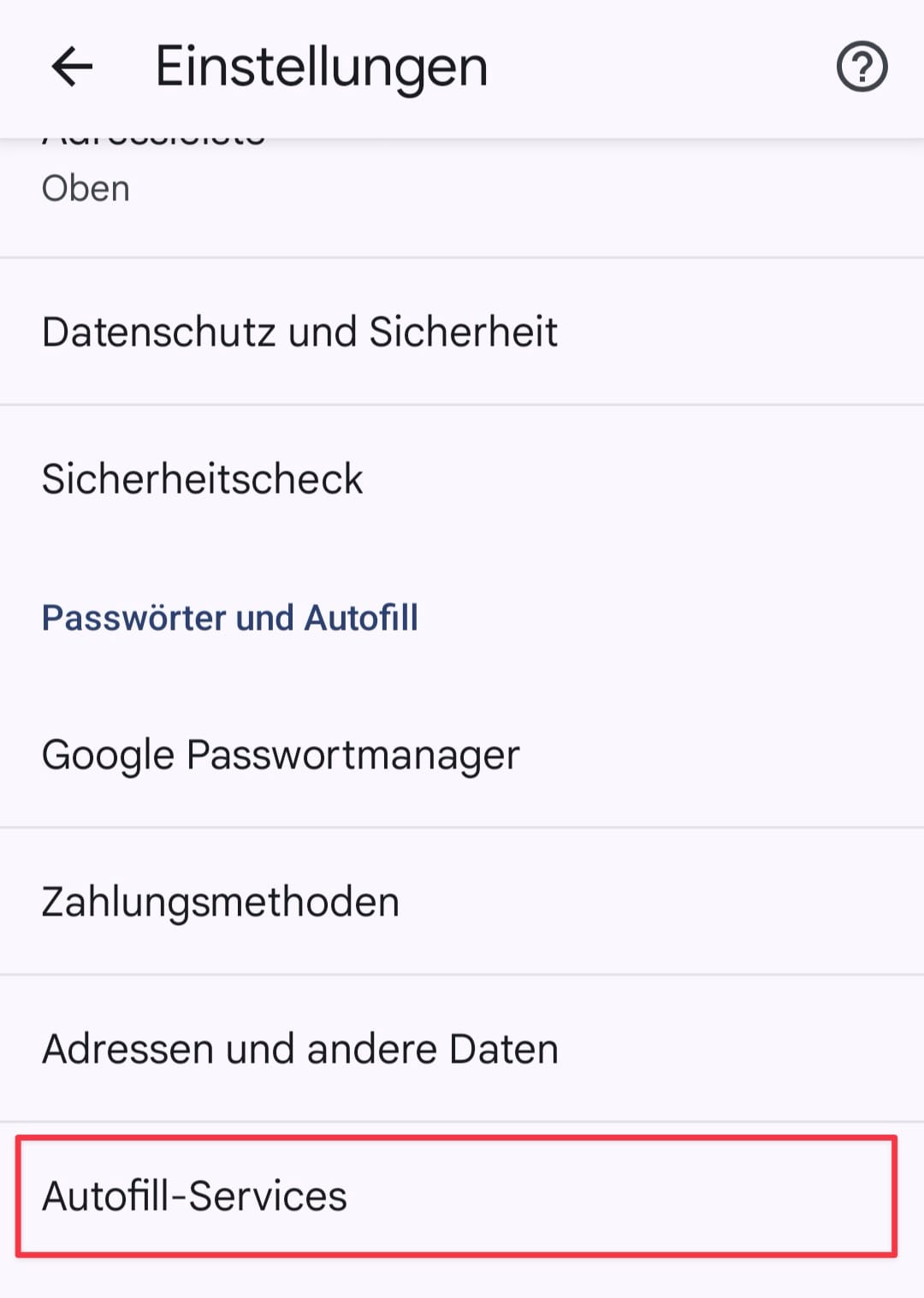
Task: Go to Zahlungsmethoden
Action: tap(462, 902)
